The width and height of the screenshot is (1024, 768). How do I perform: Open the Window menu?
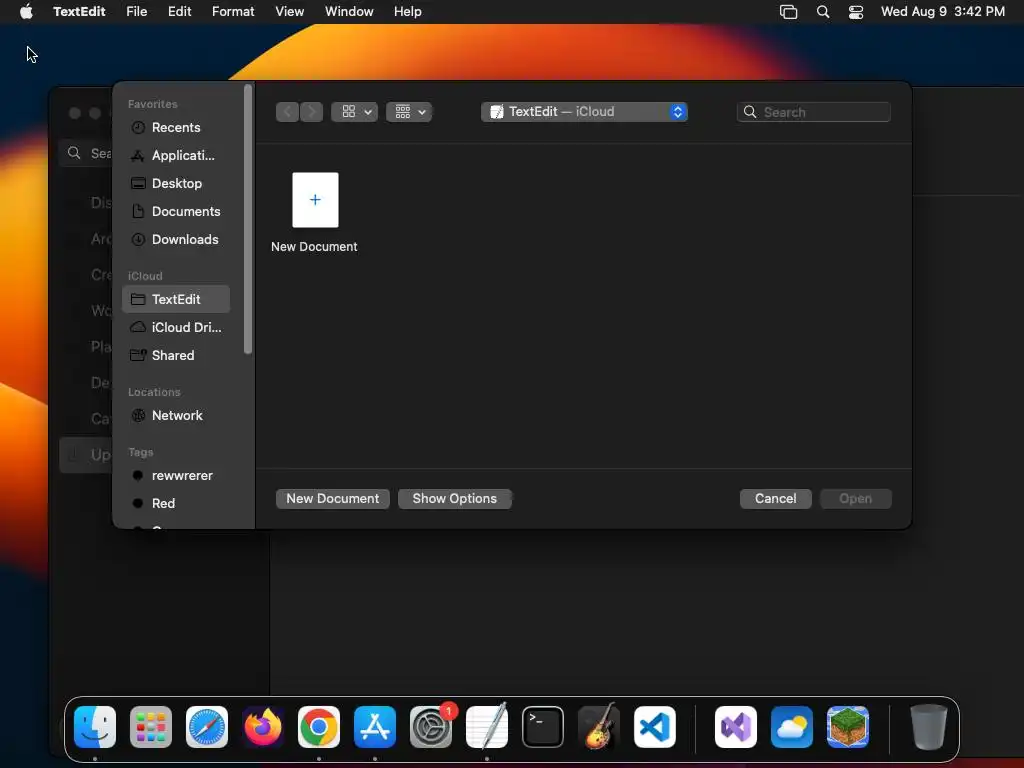[x=349, y=11]
